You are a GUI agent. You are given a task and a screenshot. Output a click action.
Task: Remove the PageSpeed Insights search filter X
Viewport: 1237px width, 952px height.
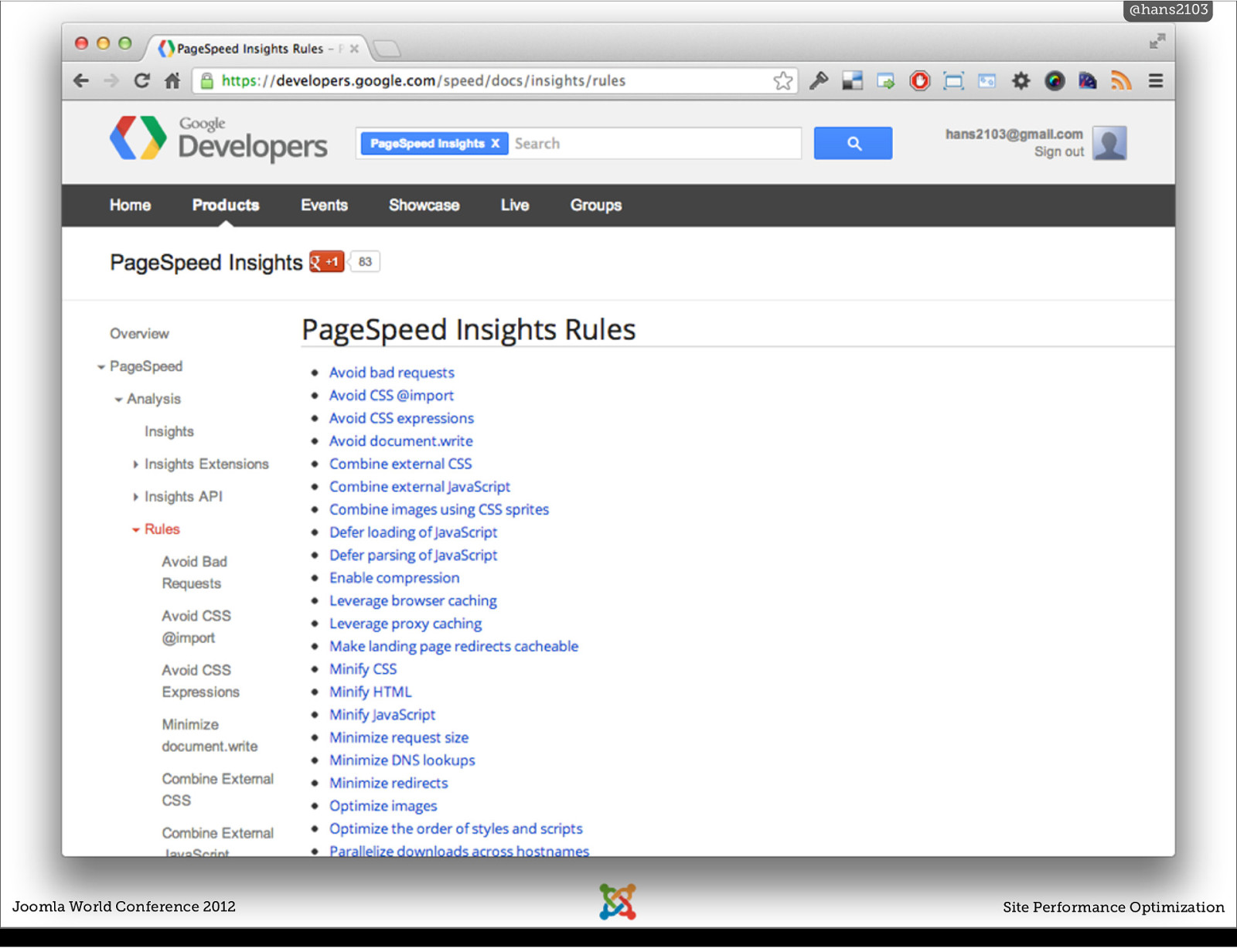(496, 143)
